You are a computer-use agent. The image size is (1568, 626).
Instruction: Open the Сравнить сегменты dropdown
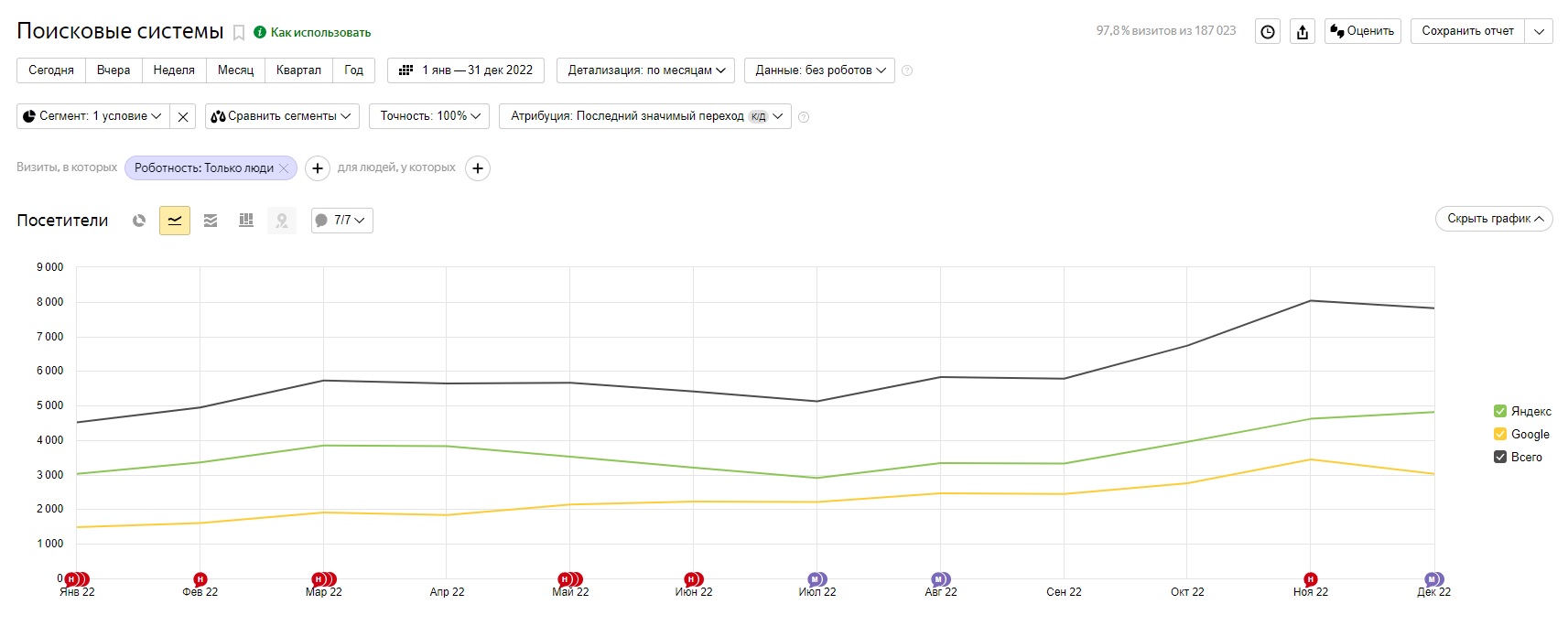[282, 116]
